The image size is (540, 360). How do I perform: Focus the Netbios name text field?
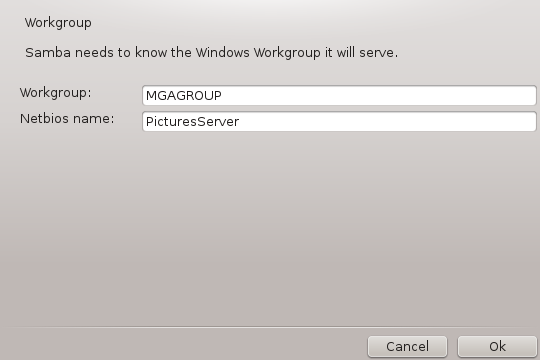pos(339,121)
